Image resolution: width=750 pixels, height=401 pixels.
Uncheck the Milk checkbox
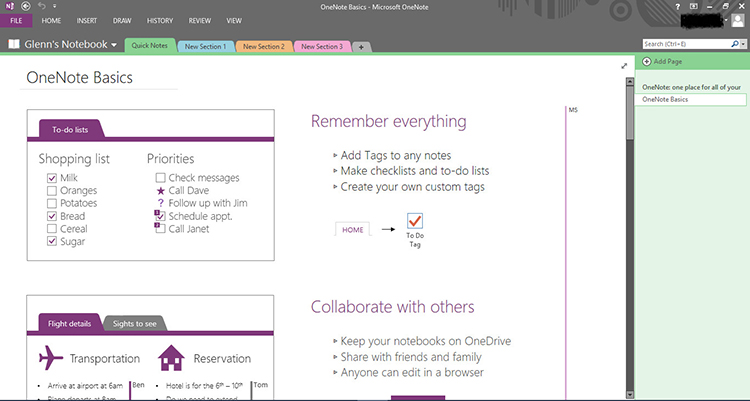coord(51,178)
